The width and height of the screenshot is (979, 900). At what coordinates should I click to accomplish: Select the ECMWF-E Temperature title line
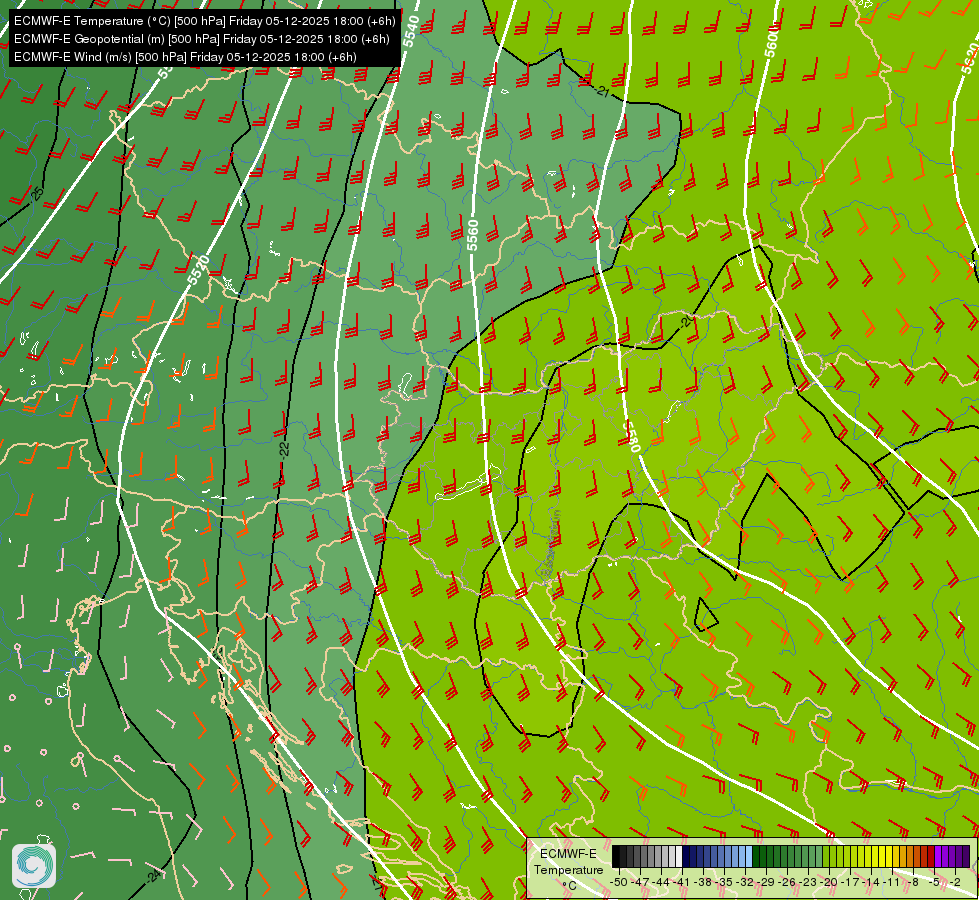(x=205, y=21)
